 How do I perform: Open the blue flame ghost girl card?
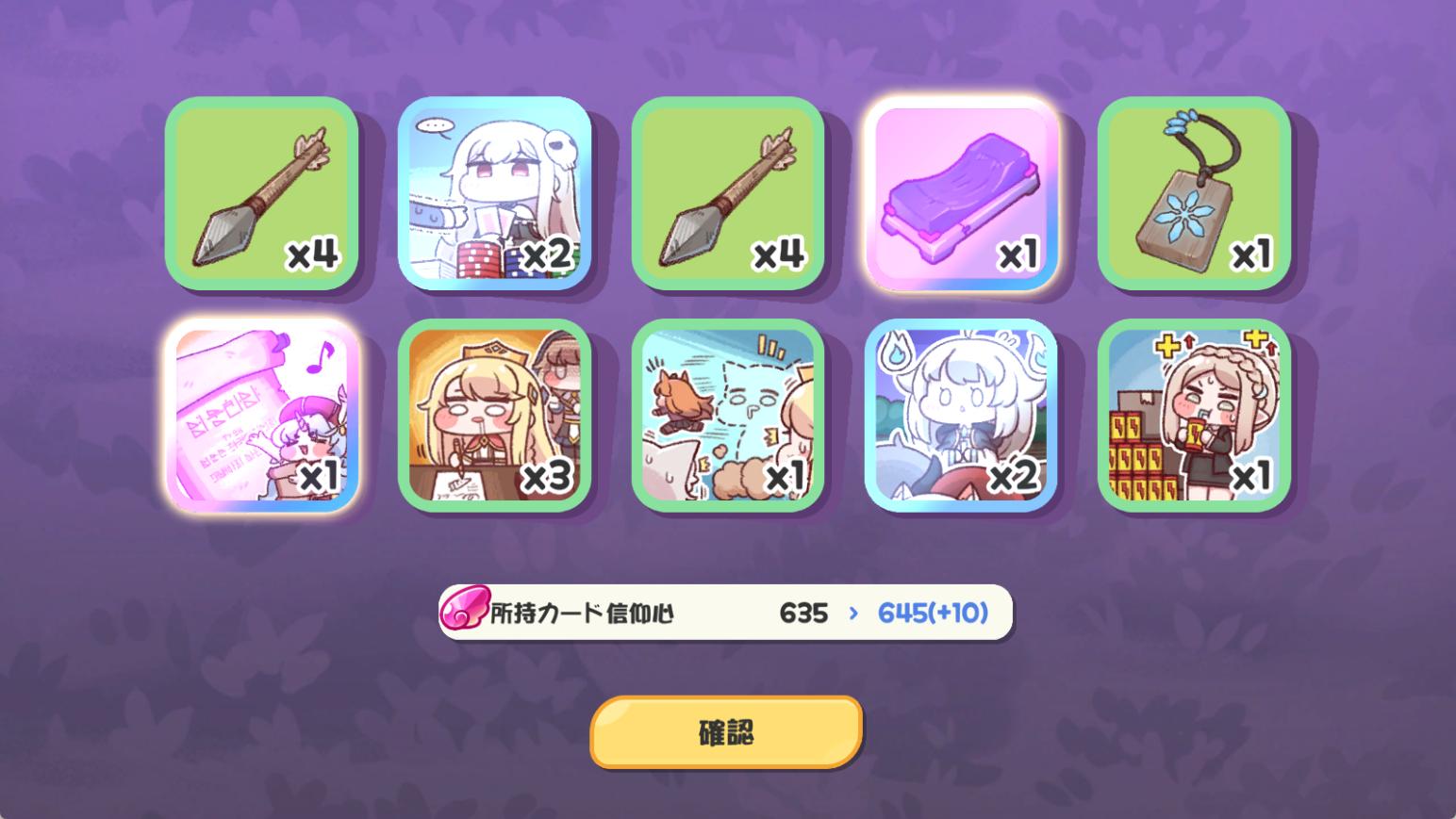click(x=961, y=416)
